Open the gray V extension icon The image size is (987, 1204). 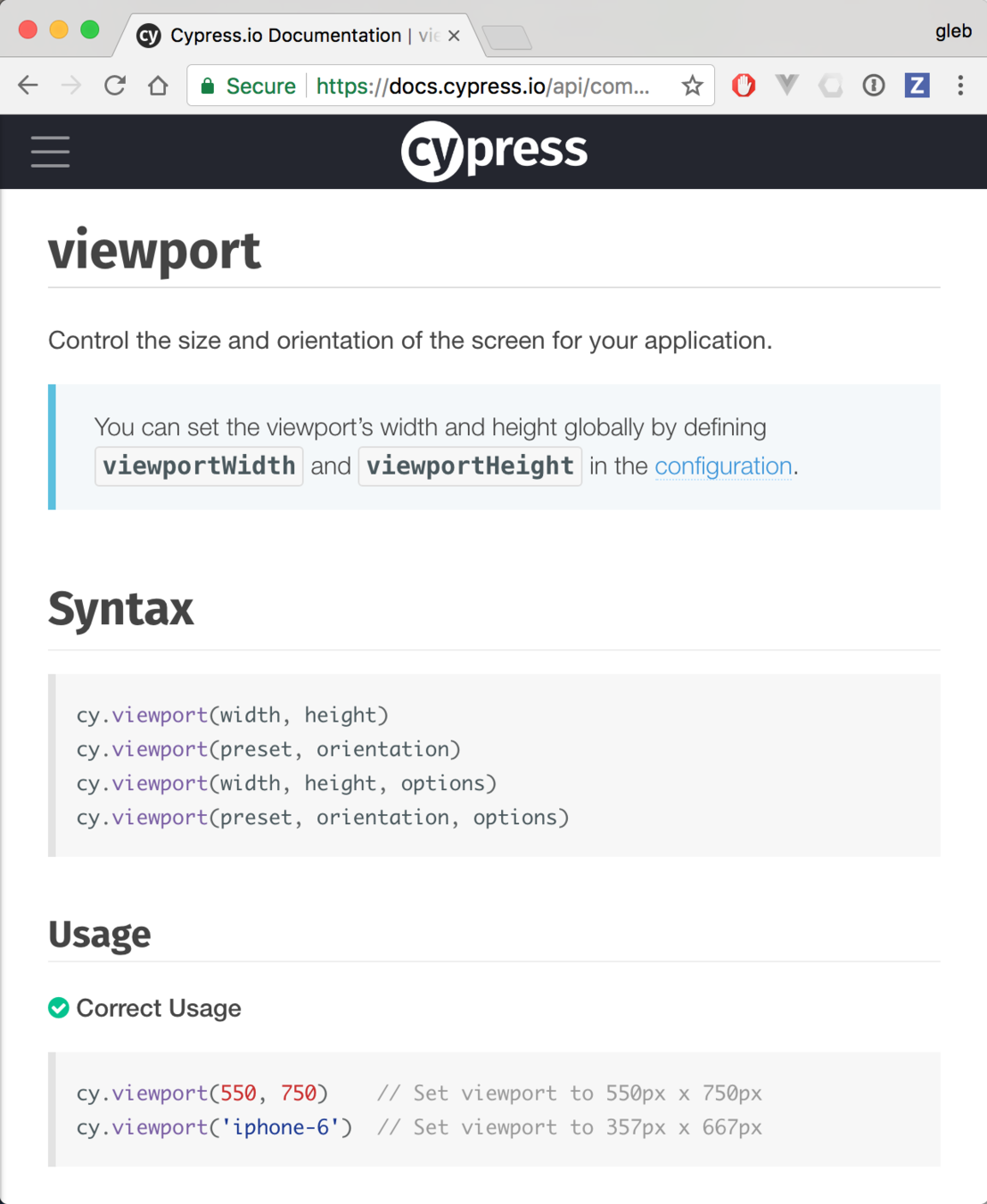click(786, 85)
